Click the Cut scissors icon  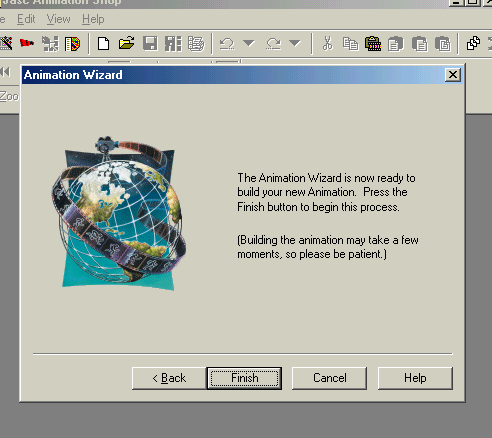click(x=328, y=43)
